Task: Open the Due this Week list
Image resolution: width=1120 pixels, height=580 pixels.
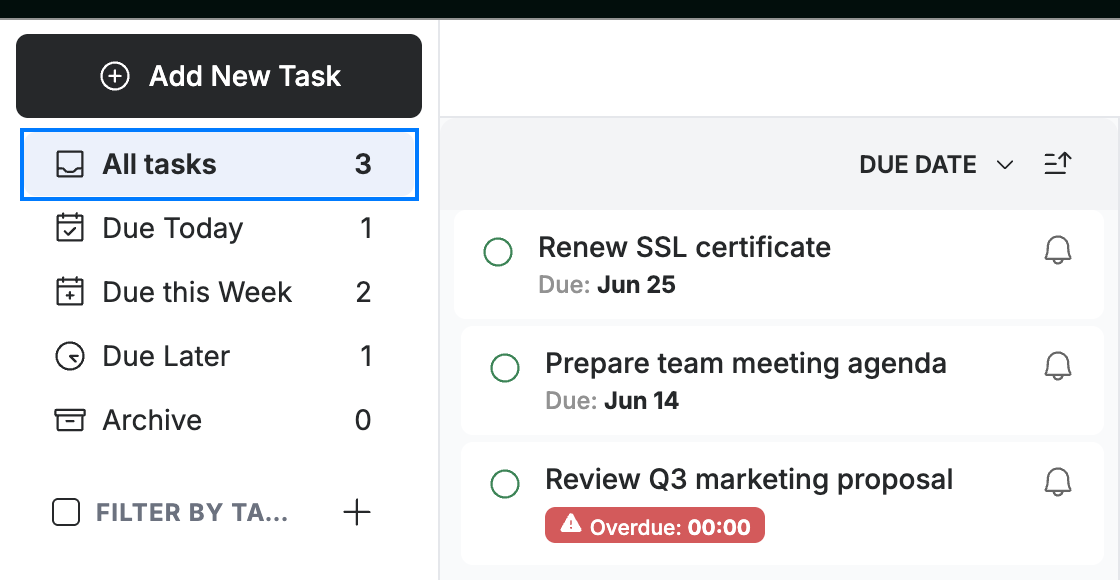Action: (214, 292)
